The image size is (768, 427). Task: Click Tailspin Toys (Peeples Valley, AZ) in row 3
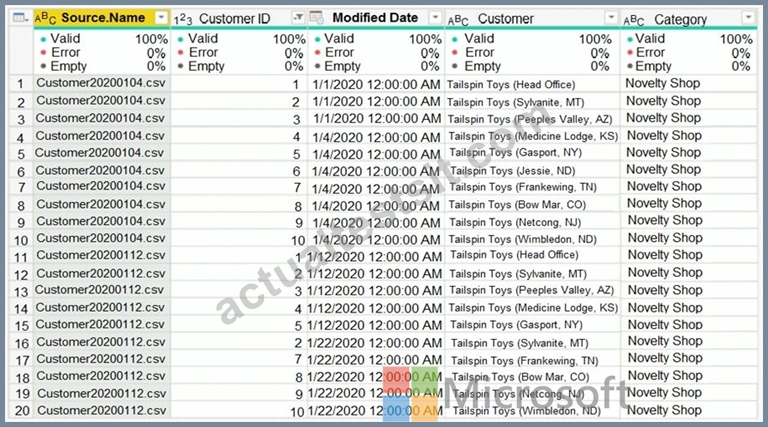(530, 119)
